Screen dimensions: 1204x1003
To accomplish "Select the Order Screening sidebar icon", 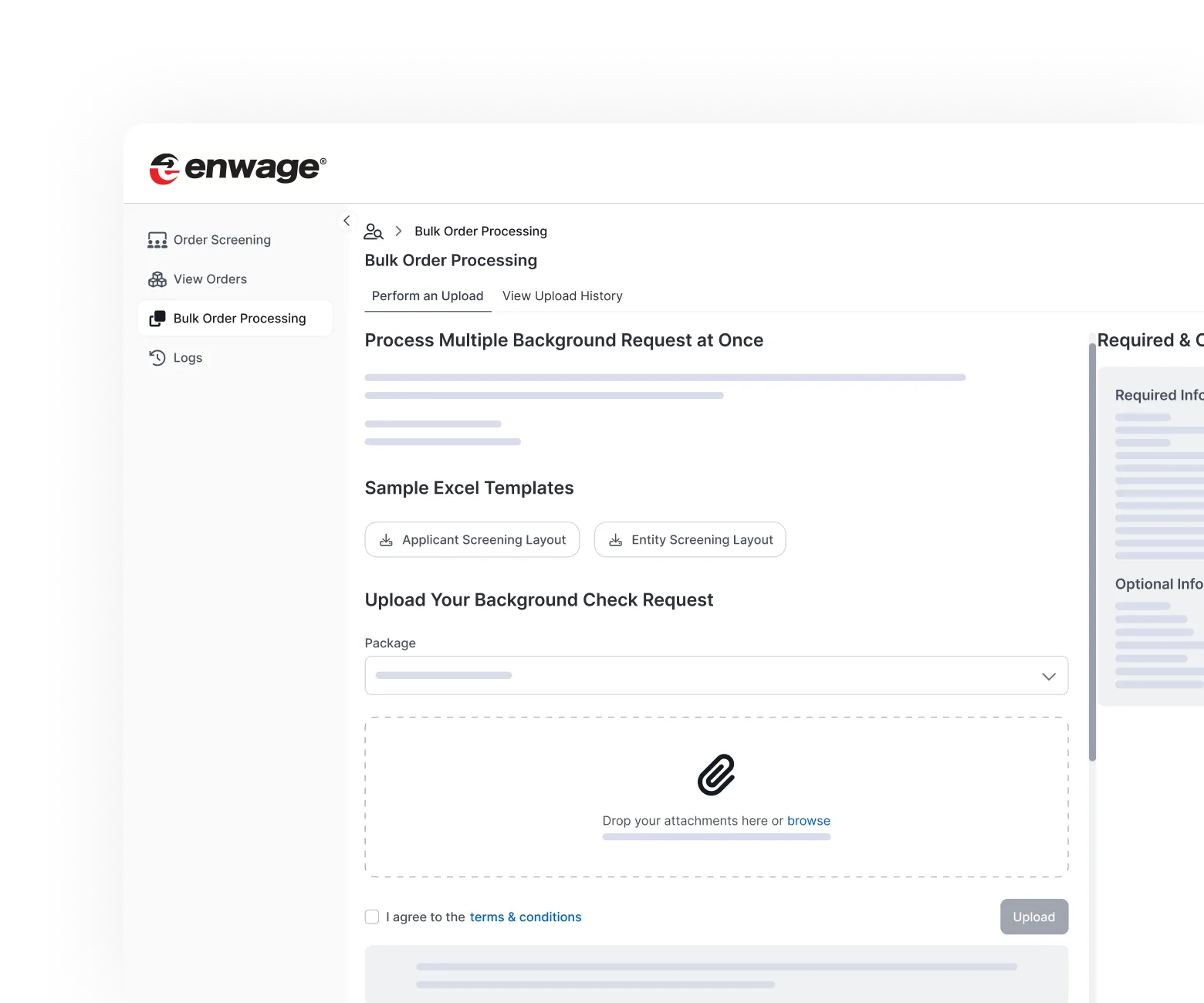I will point(157,239).
